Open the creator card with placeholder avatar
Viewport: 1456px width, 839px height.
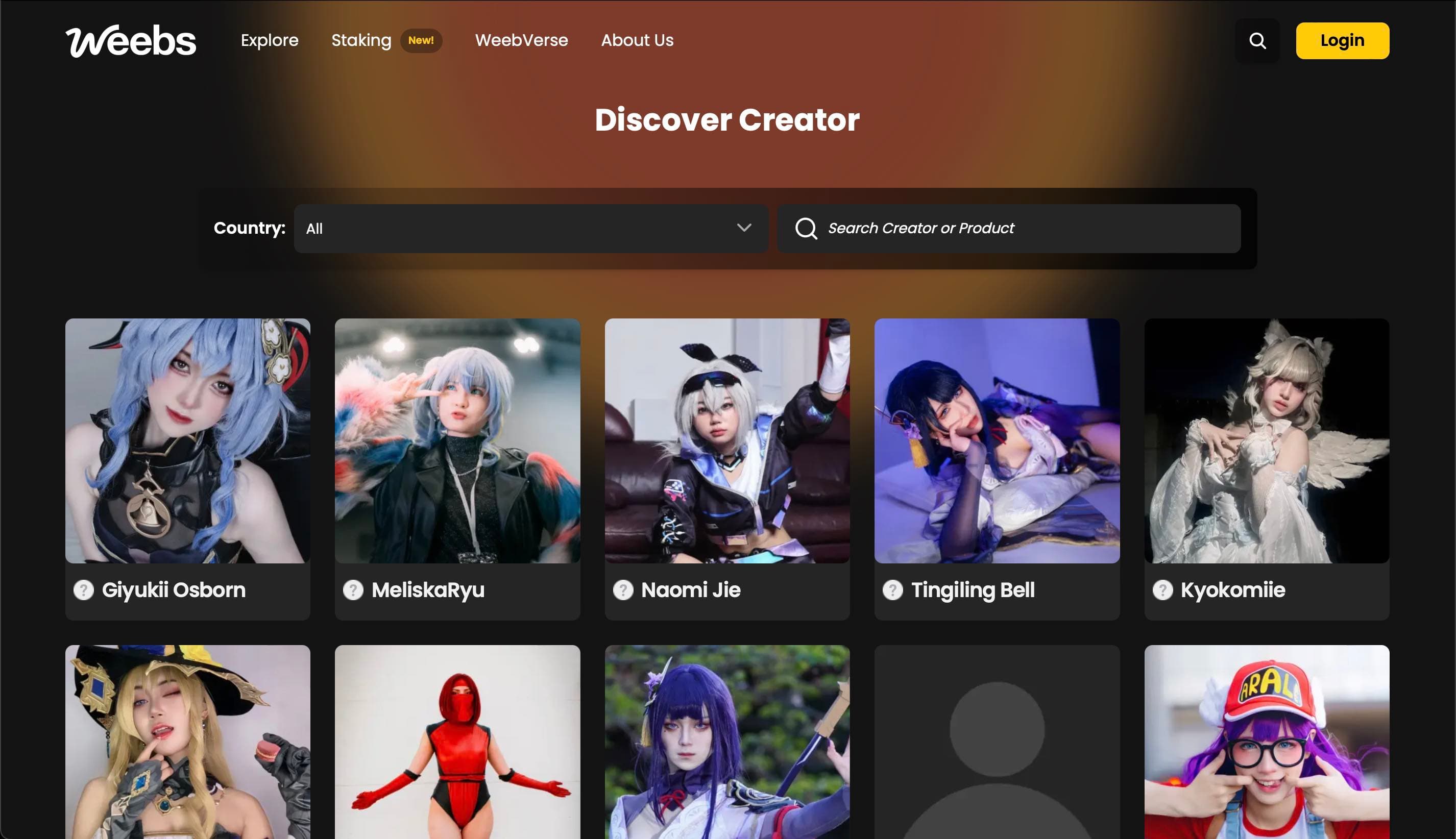(x=997, y=742)
